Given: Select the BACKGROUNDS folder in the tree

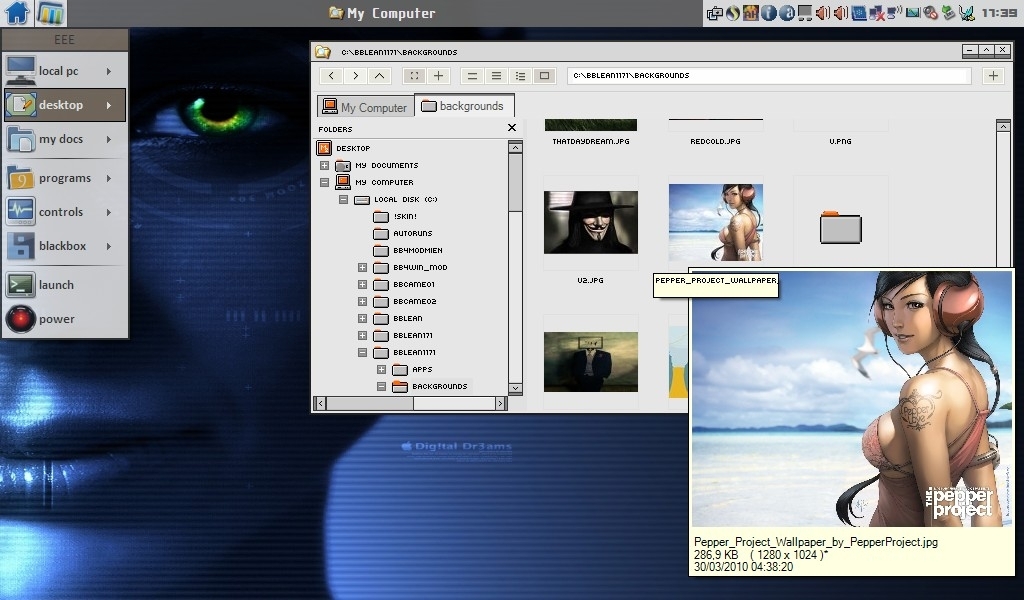Looking at the screenshot, I should tap(430, 386).
